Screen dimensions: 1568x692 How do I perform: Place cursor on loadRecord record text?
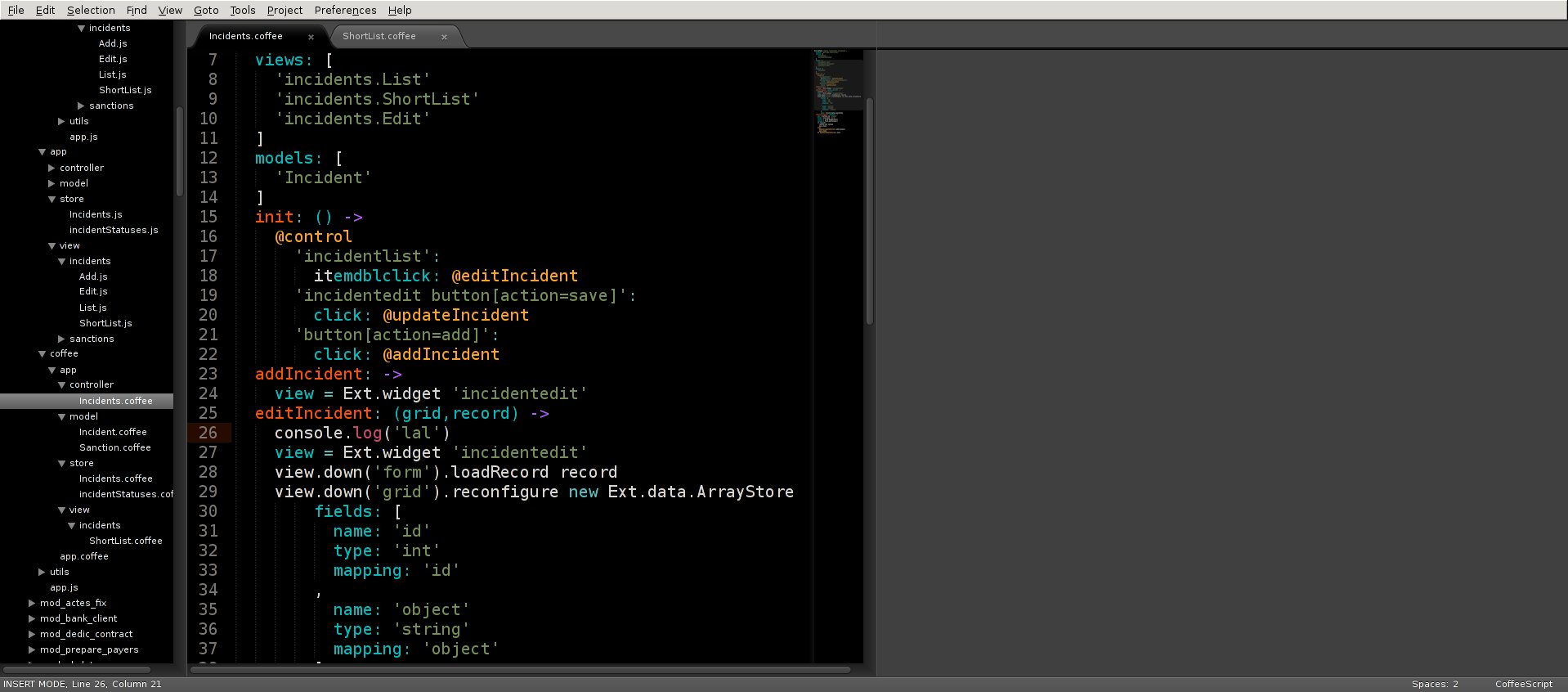pos(535,472)
